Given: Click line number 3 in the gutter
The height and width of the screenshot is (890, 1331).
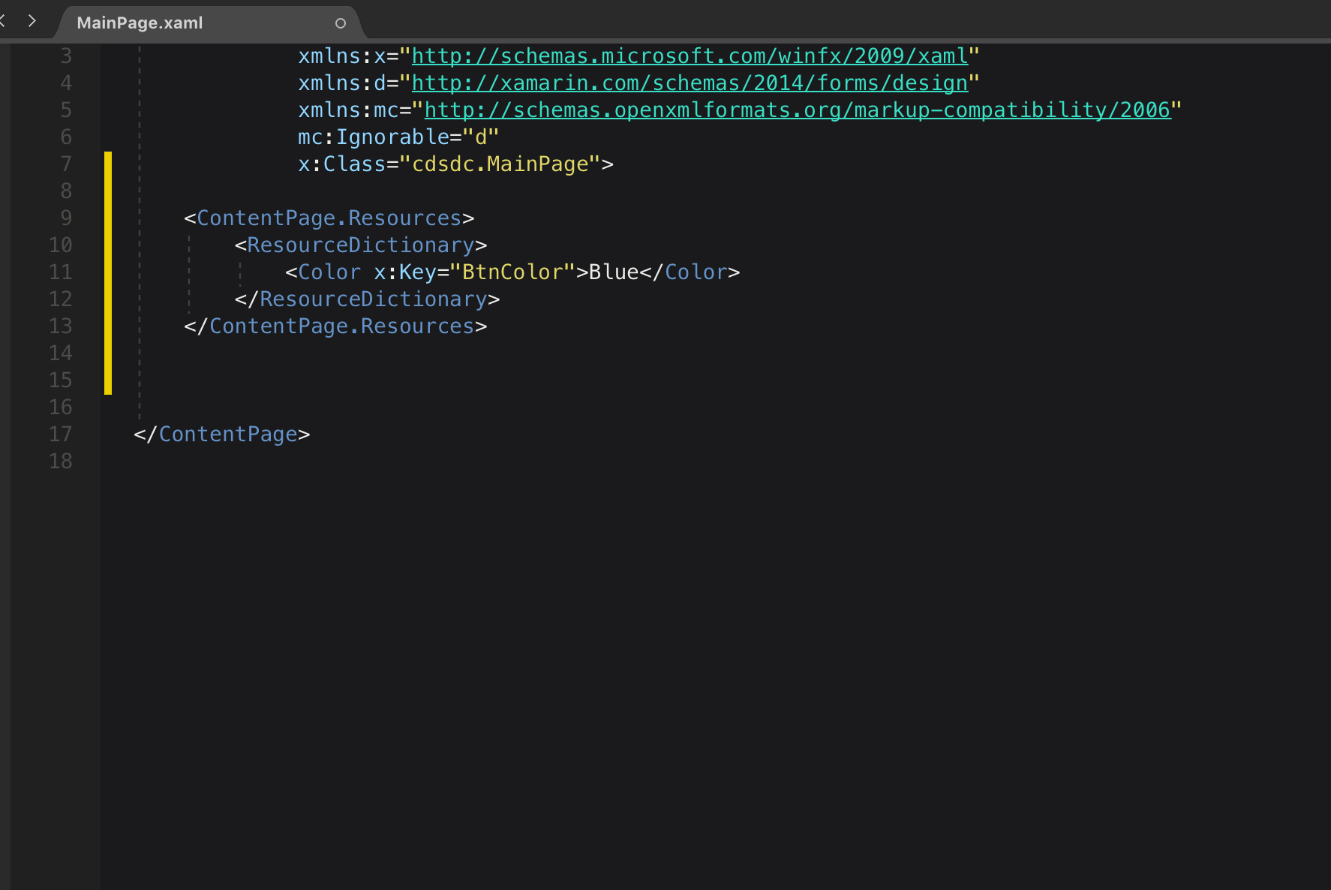Looking at the screenshot, I should (66, 56).
